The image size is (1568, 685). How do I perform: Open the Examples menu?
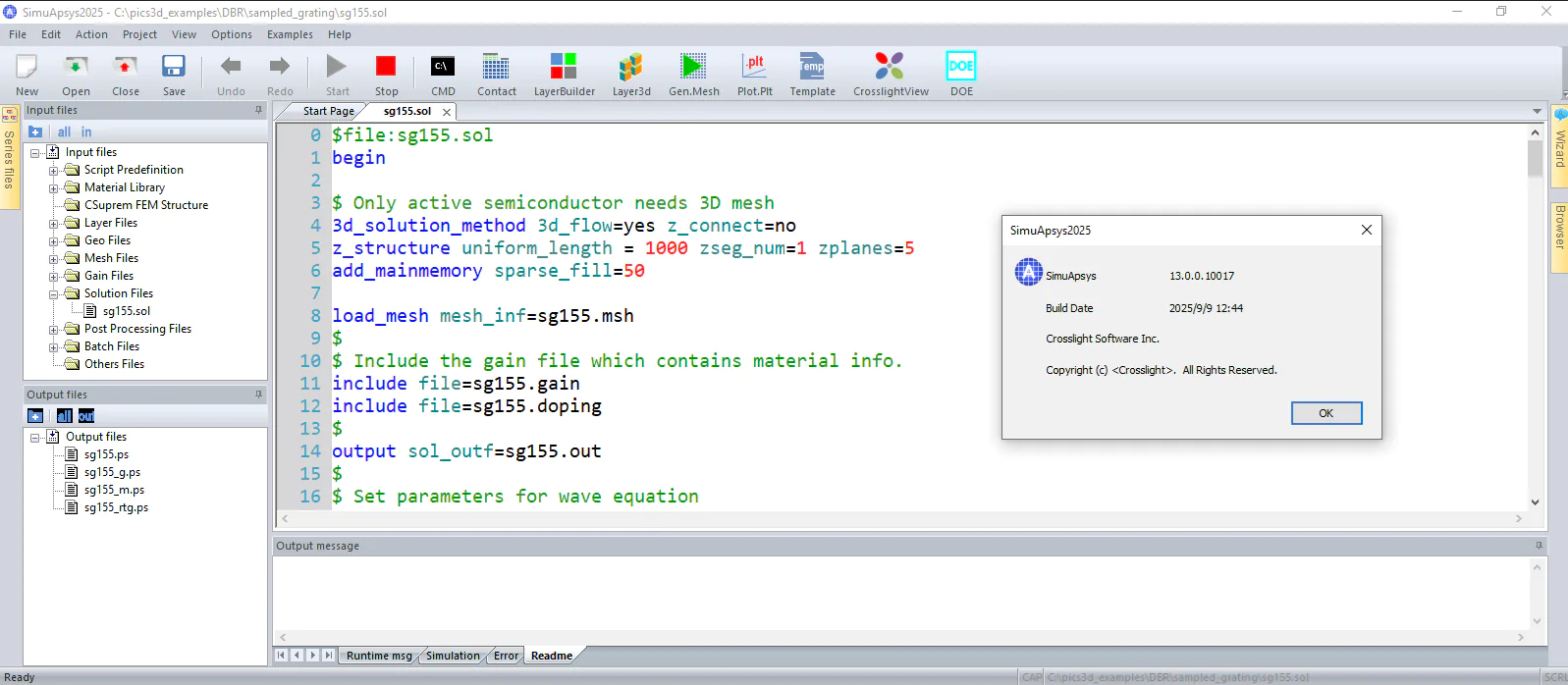click(x=290, y=34)
